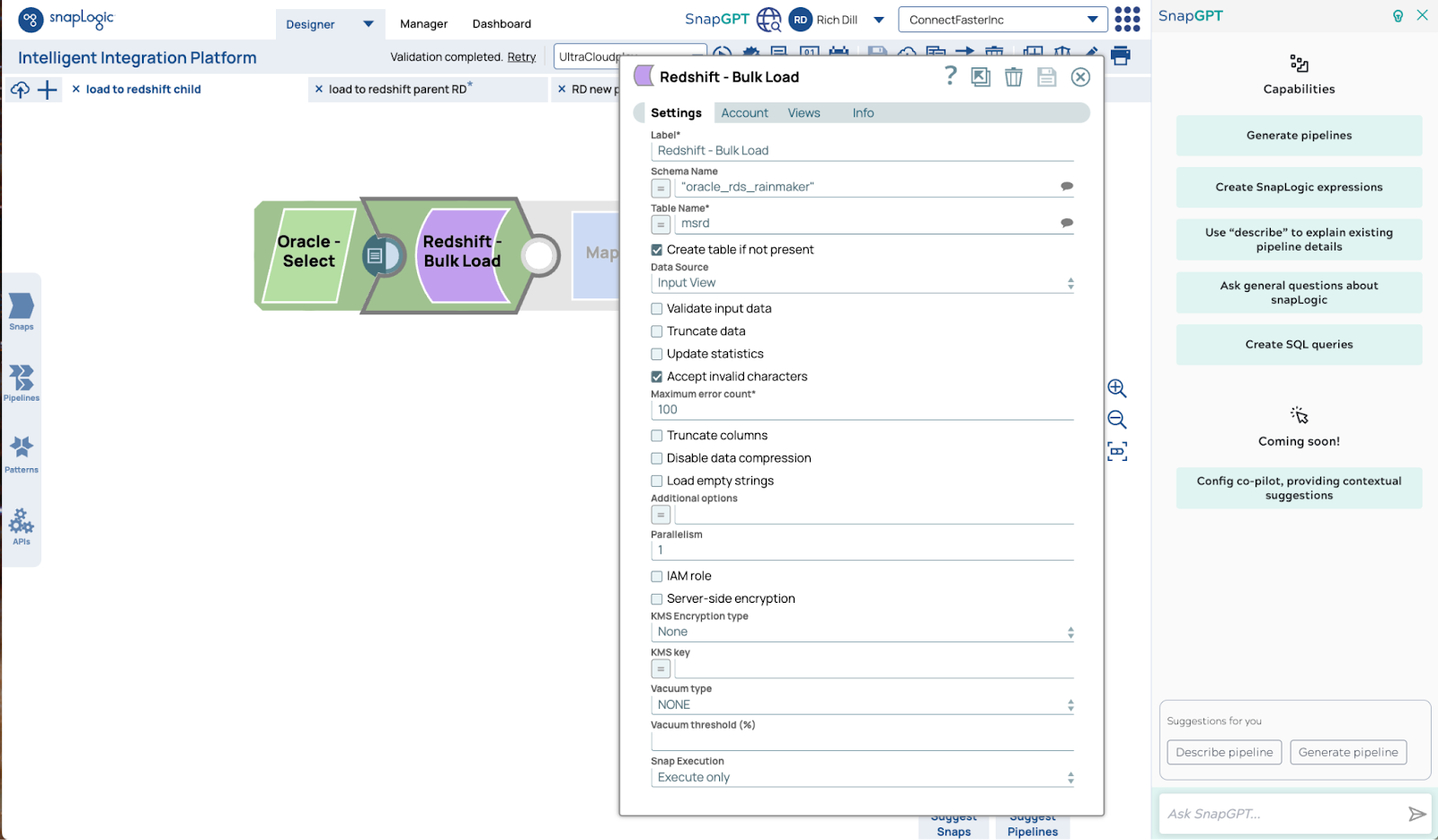Click the Describe pipeline suggestion button

[1224, 752]
